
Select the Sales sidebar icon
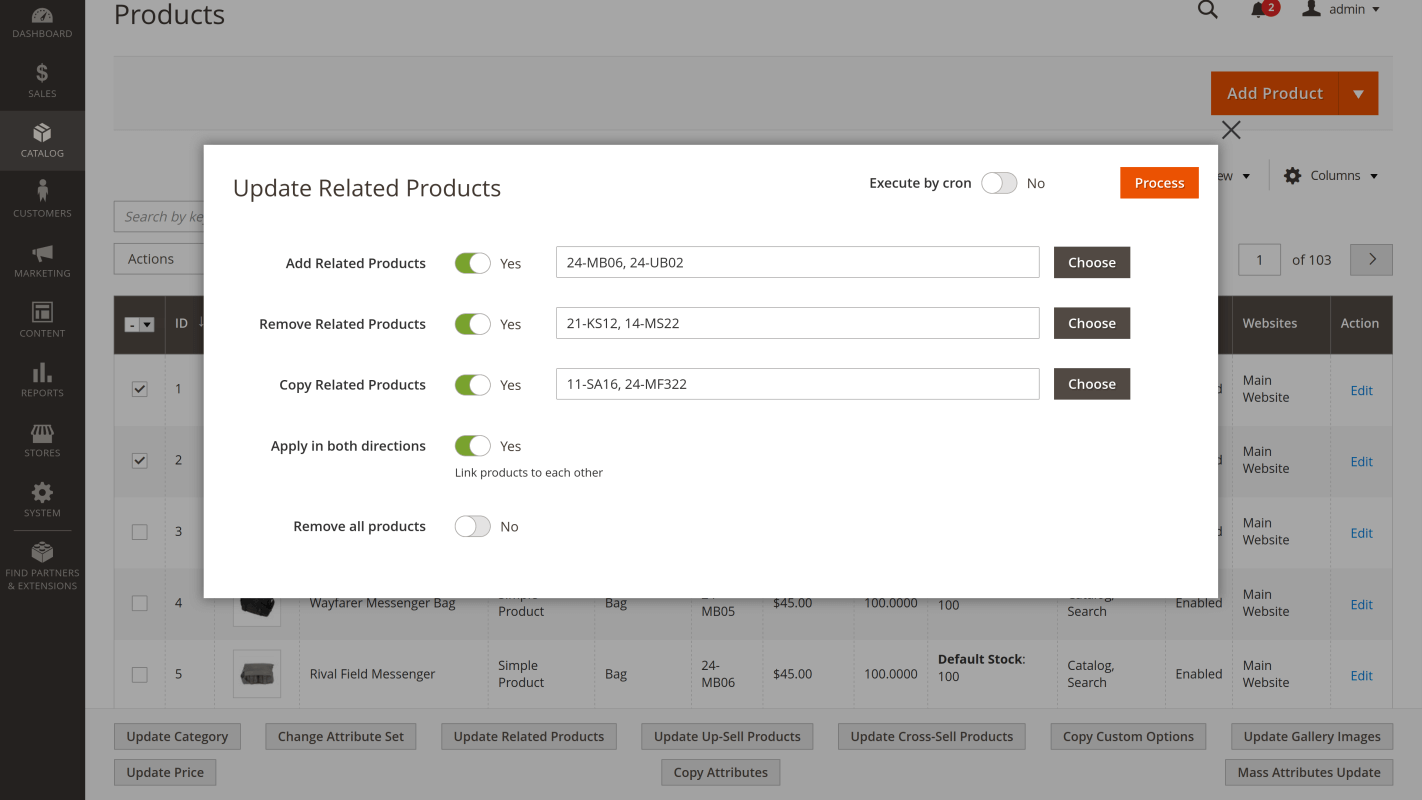(42, 78)
